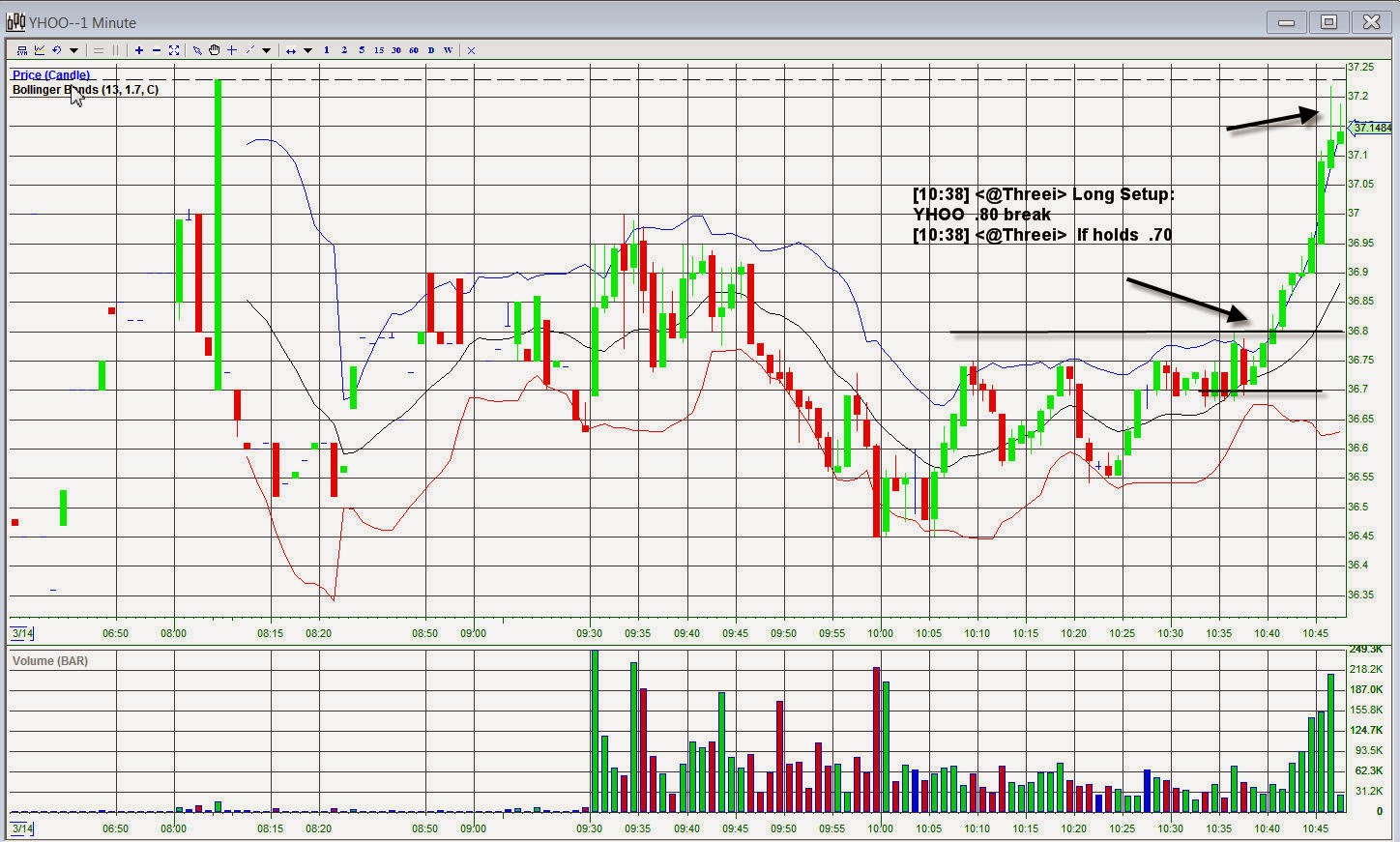Click the Bollinger Bands (13, 1.7, C) label
The height and width of the screenshot is (842, 1400).
point(85,90)
